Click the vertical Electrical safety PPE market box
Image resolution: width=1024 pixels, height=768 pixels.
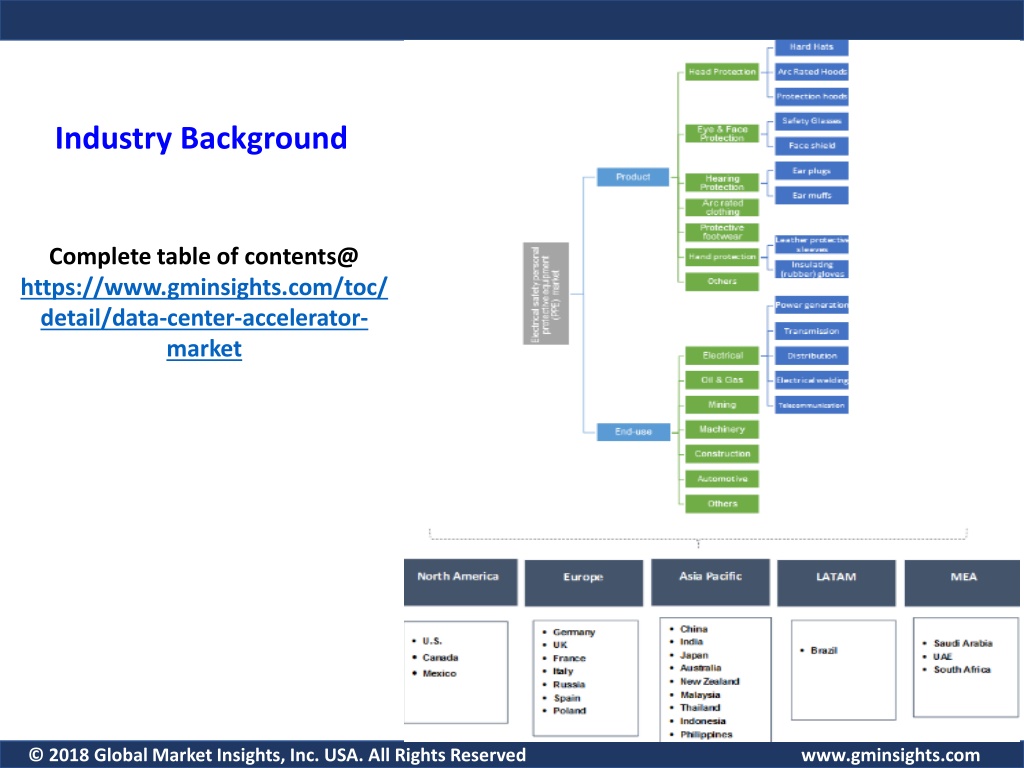546,294
